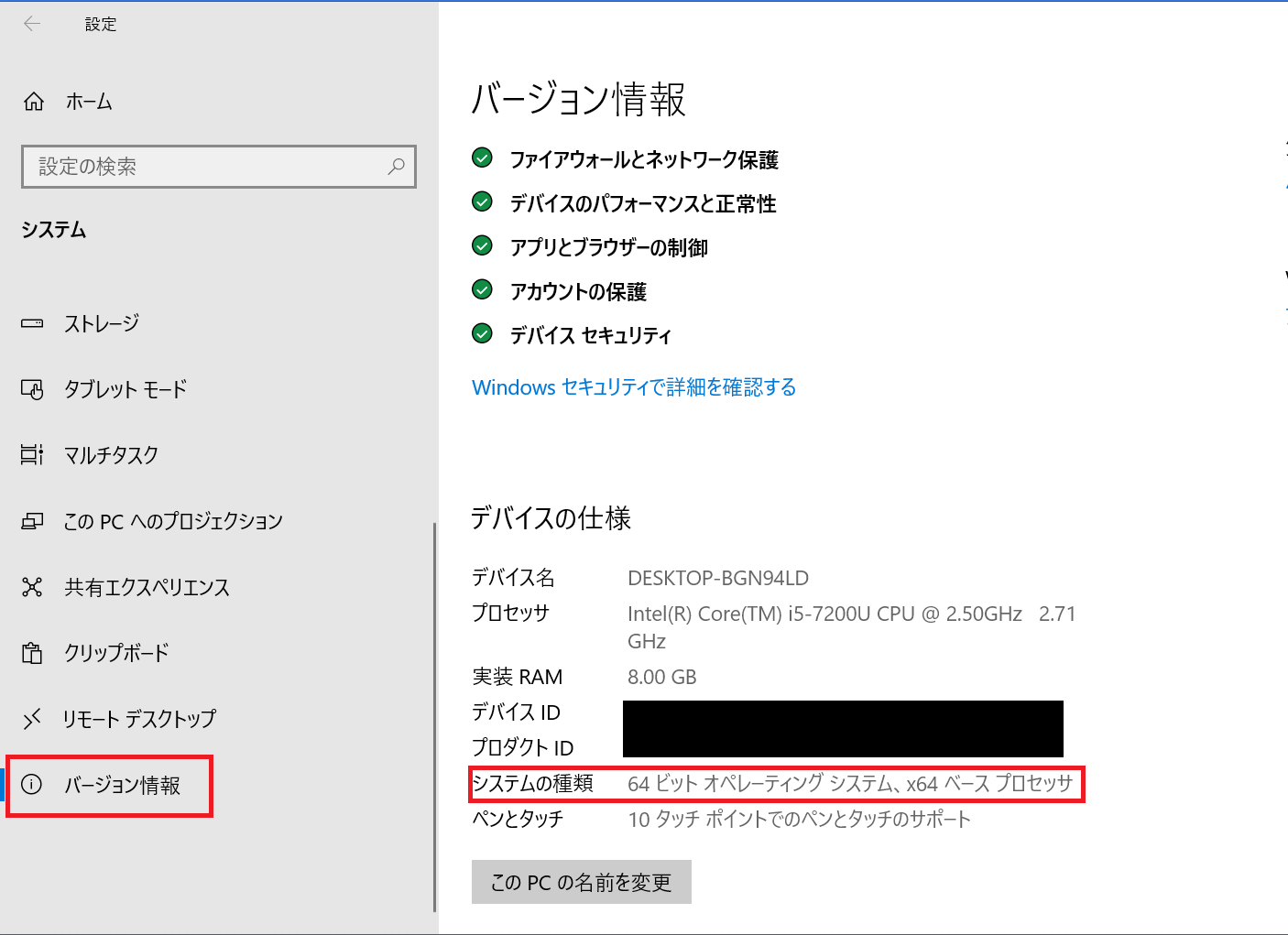Click the Device security green checkmark
Viewport: 1288px width, 935px height.
[482, 333]
